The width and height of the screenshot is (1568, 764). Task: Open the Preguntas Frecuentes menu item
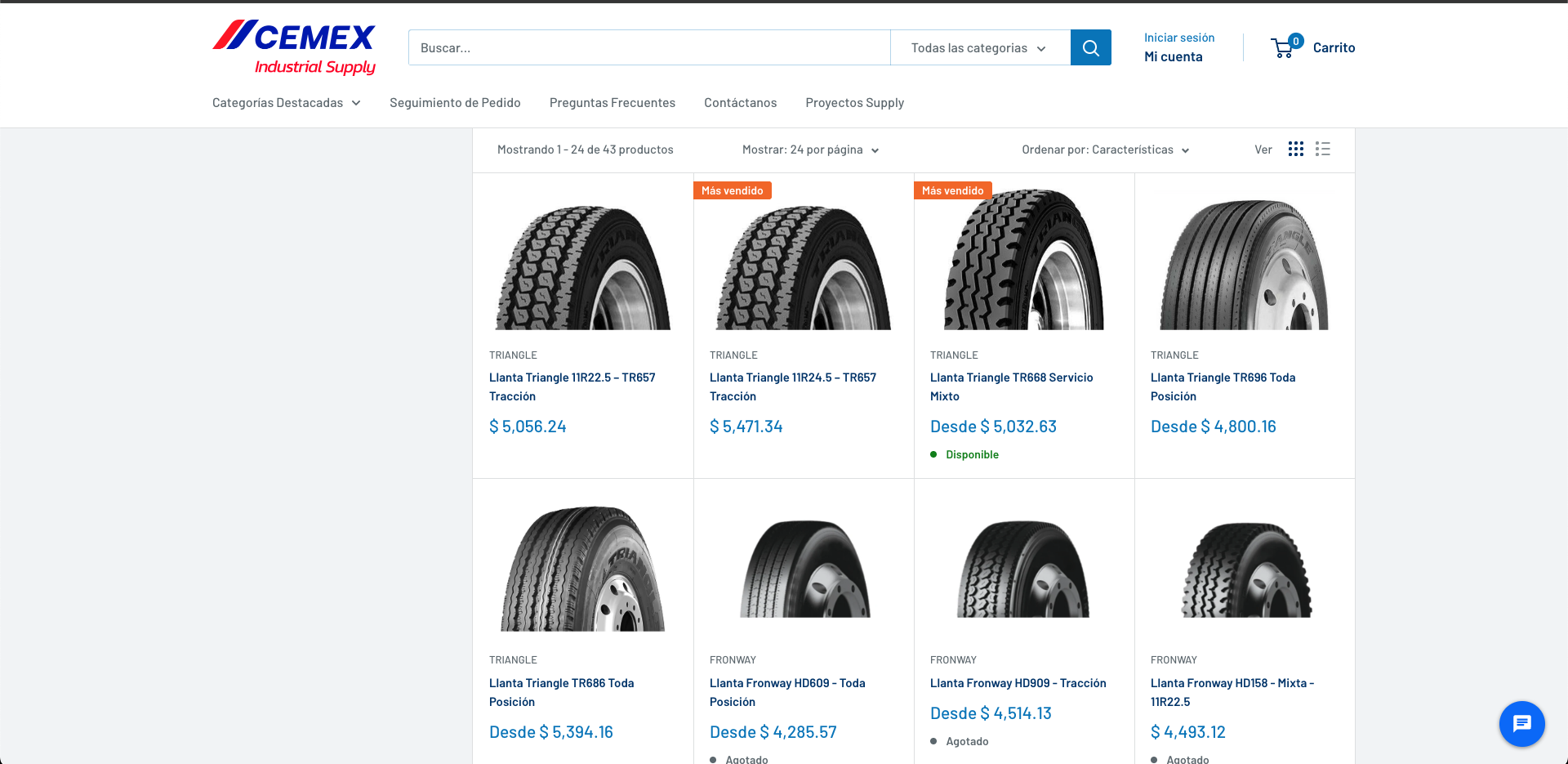[x=612, y=102]
